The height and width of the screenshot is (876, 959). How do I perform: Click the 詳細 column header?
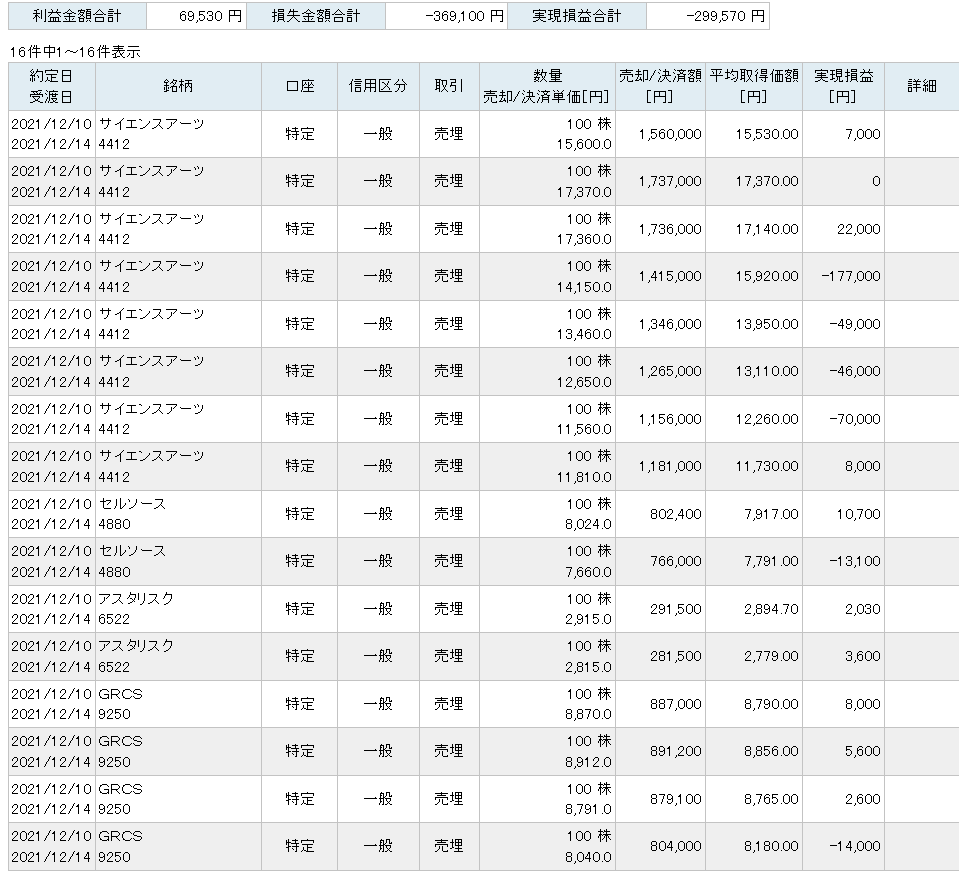pyautogui.click(x=922, y=86)
